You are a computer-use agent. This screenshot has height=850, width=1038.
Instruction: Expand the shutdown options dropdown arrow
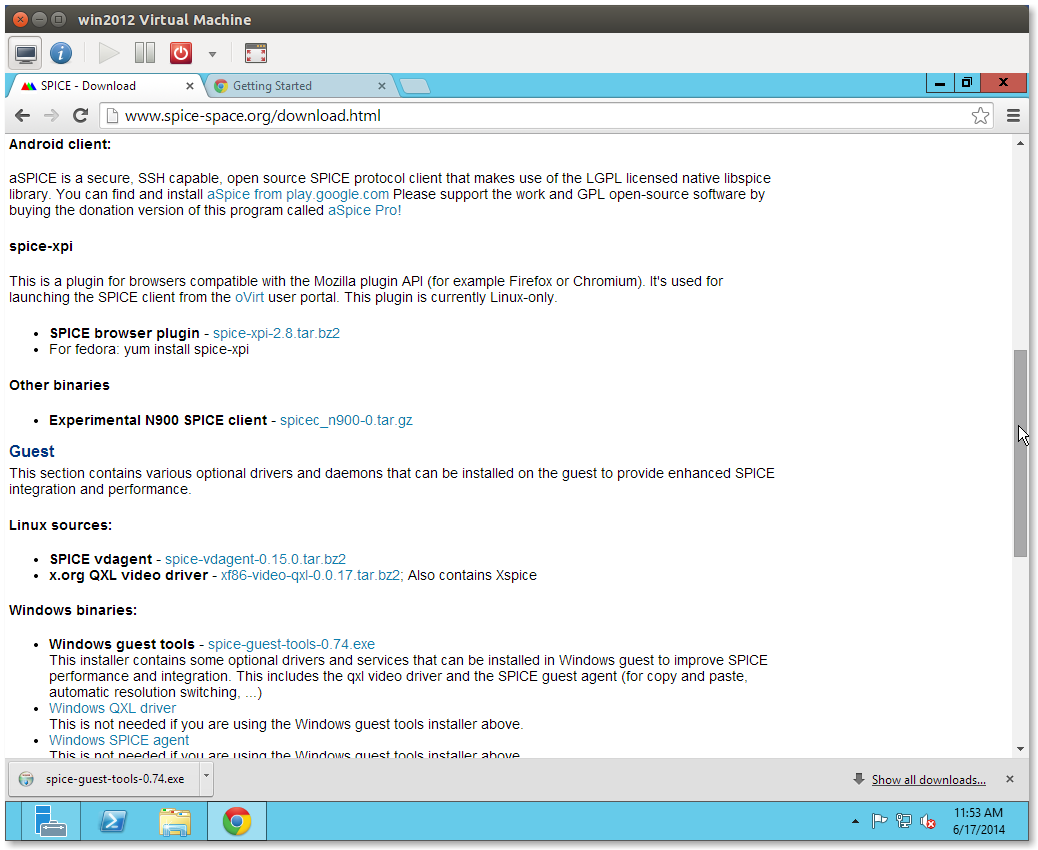212,54
